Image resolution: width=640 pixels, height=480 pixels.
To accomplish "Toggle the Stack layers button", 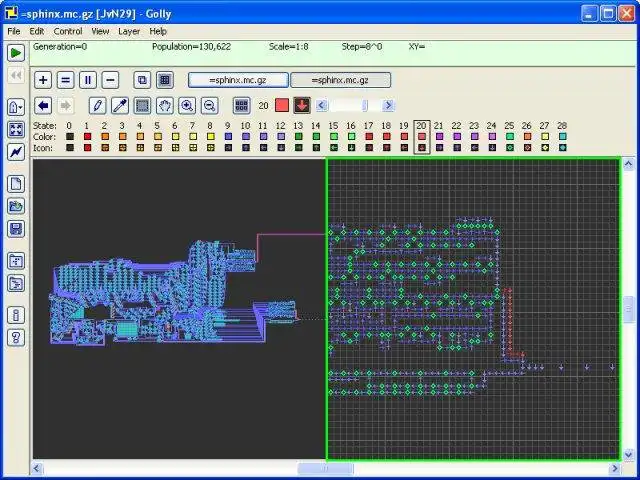I will tap(142, 80).
